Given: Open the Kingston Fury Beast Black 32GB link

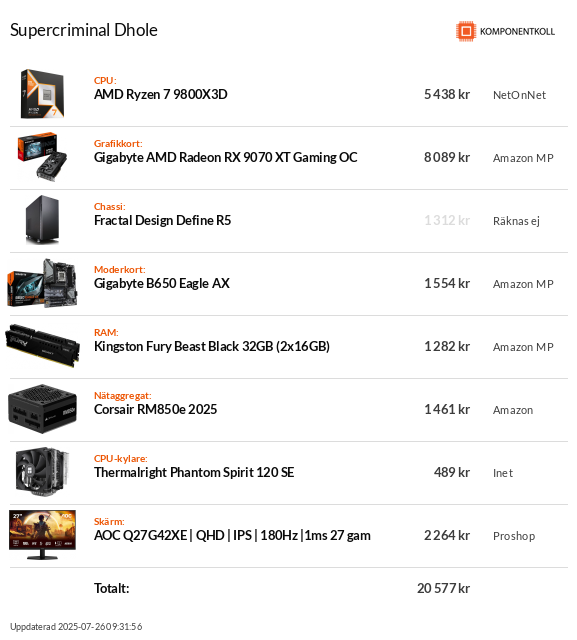Looking at the screenshot, I should coord(212,347).
